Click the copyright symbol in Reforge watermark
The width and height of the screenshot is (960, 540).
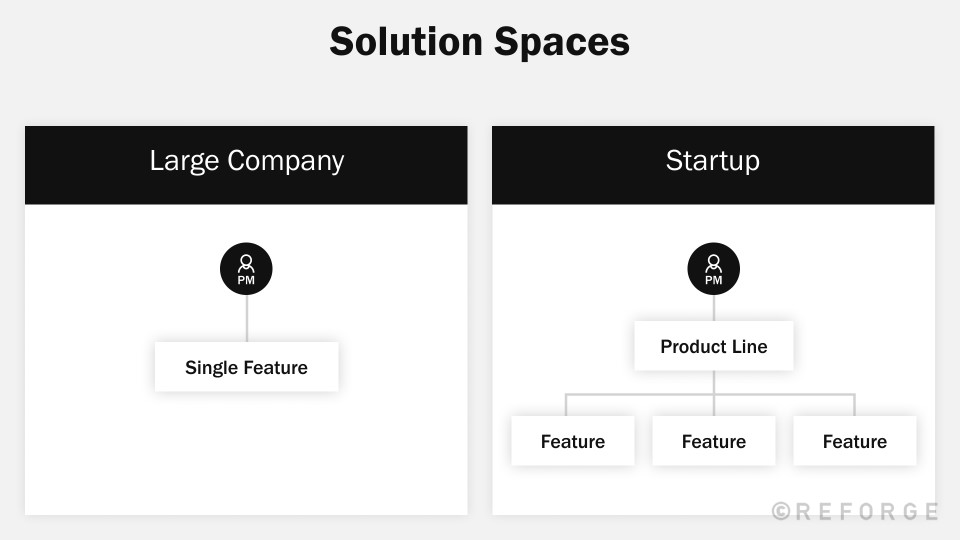click(782, 511)
